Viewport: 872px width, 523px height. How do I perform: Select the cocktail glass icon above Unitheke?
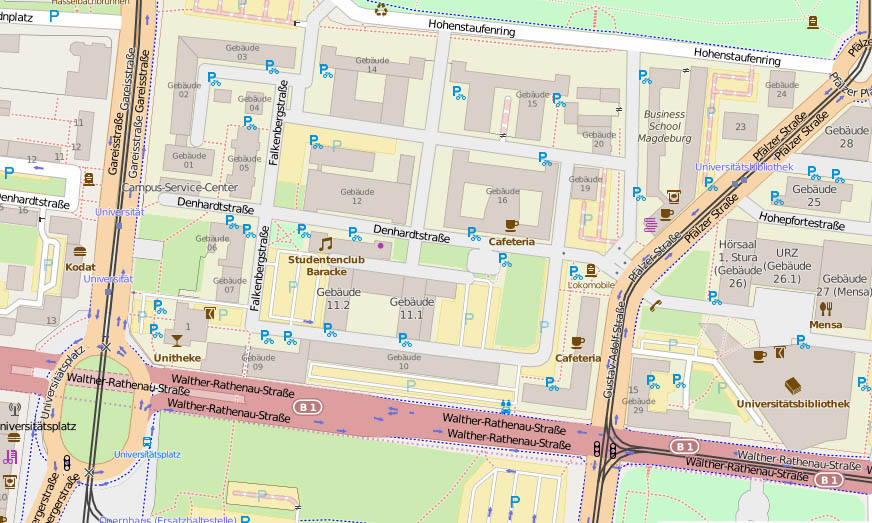coord(177,340)
